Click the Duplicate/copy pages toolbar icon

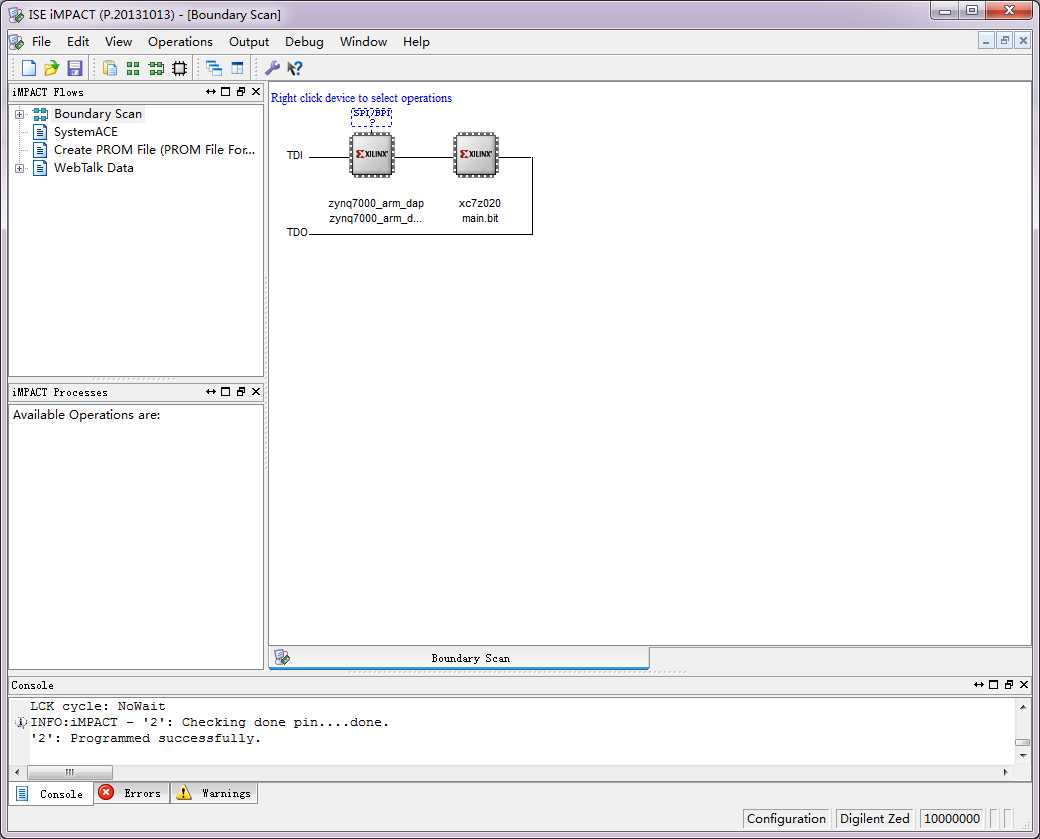coord(110,68)
